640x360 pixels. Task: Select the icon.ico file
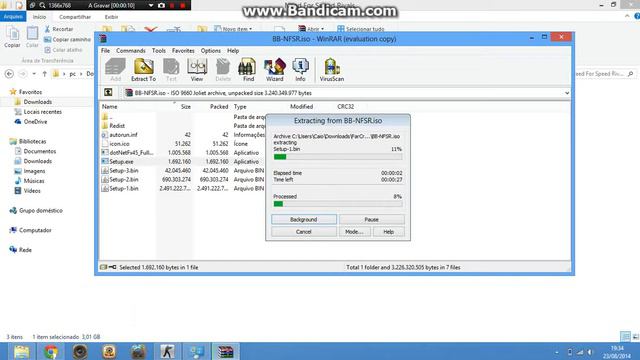[x=119, y=144]
